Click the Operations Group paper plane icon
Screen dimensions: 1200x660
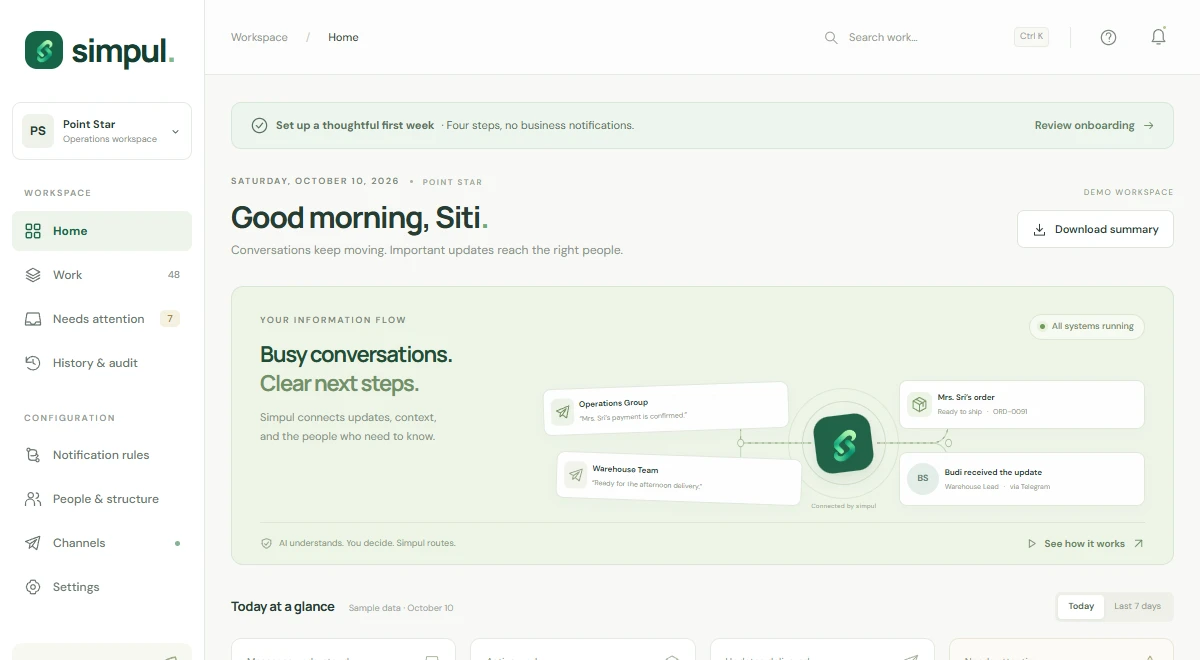tap(563, 411)
